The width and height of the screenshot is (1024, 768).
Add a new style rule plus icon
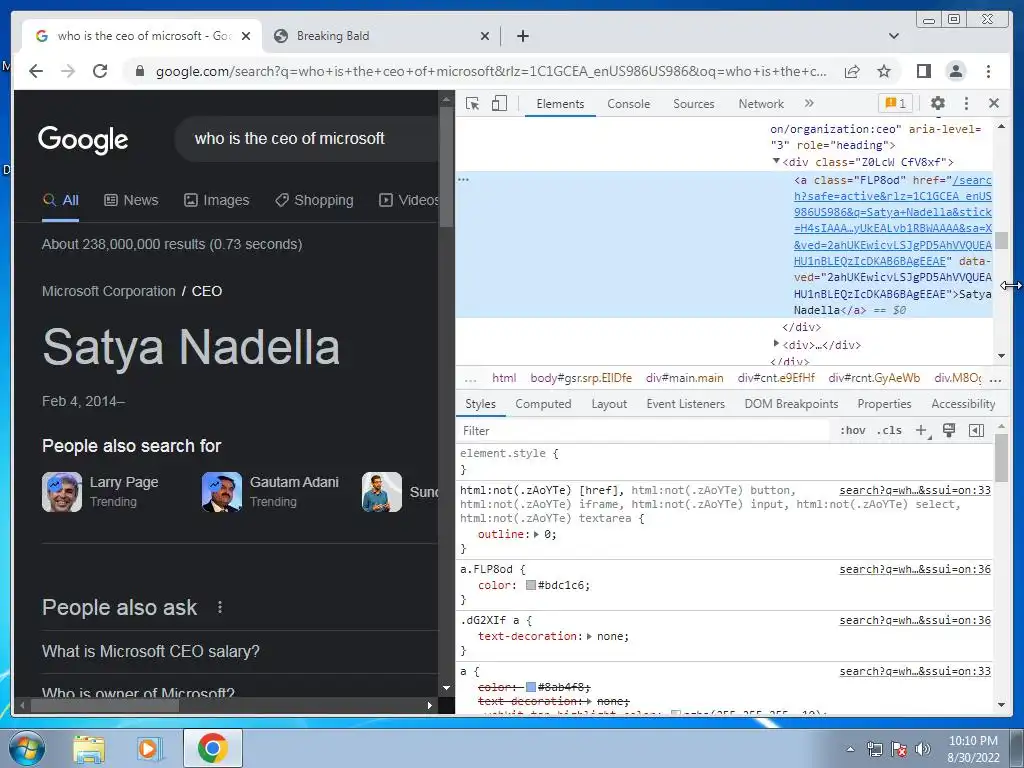921,430
